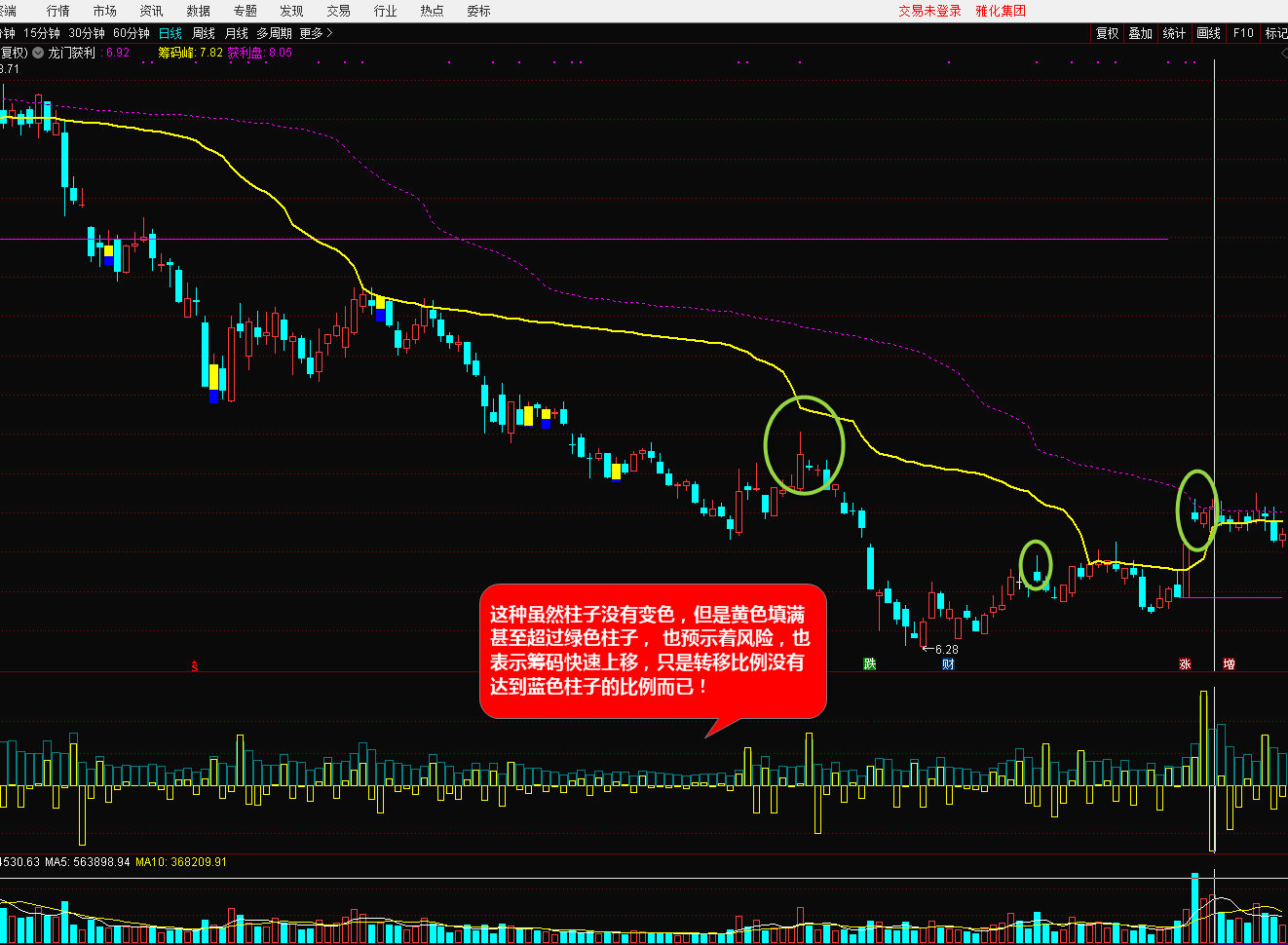The width and height of the screenshot is (1288, 945).
Task: Open the 热点 menu
Action: [x=433, y=11]
